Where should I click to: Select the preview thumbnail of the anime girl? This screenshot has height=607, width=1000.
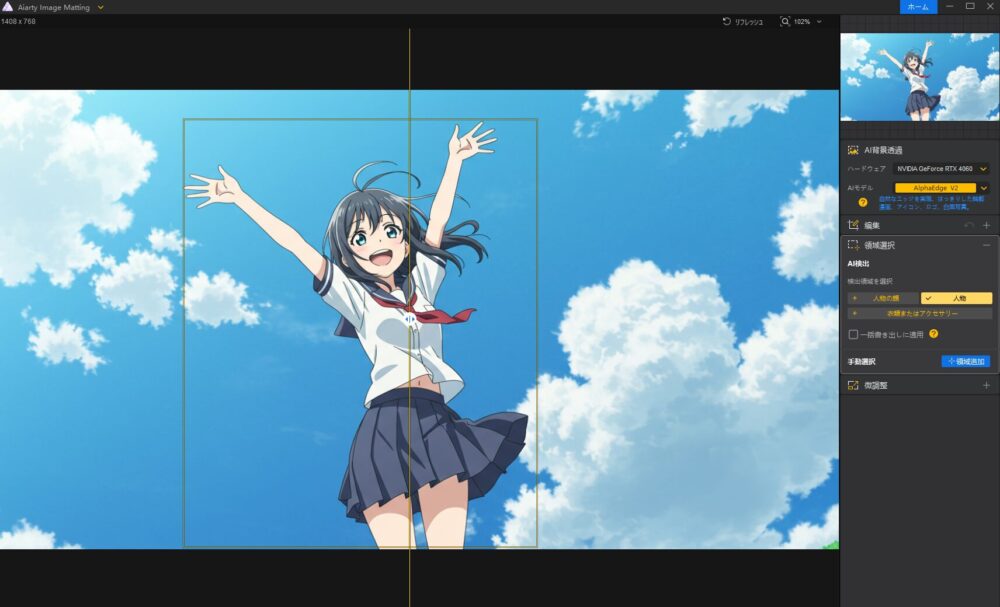[919, 77]
